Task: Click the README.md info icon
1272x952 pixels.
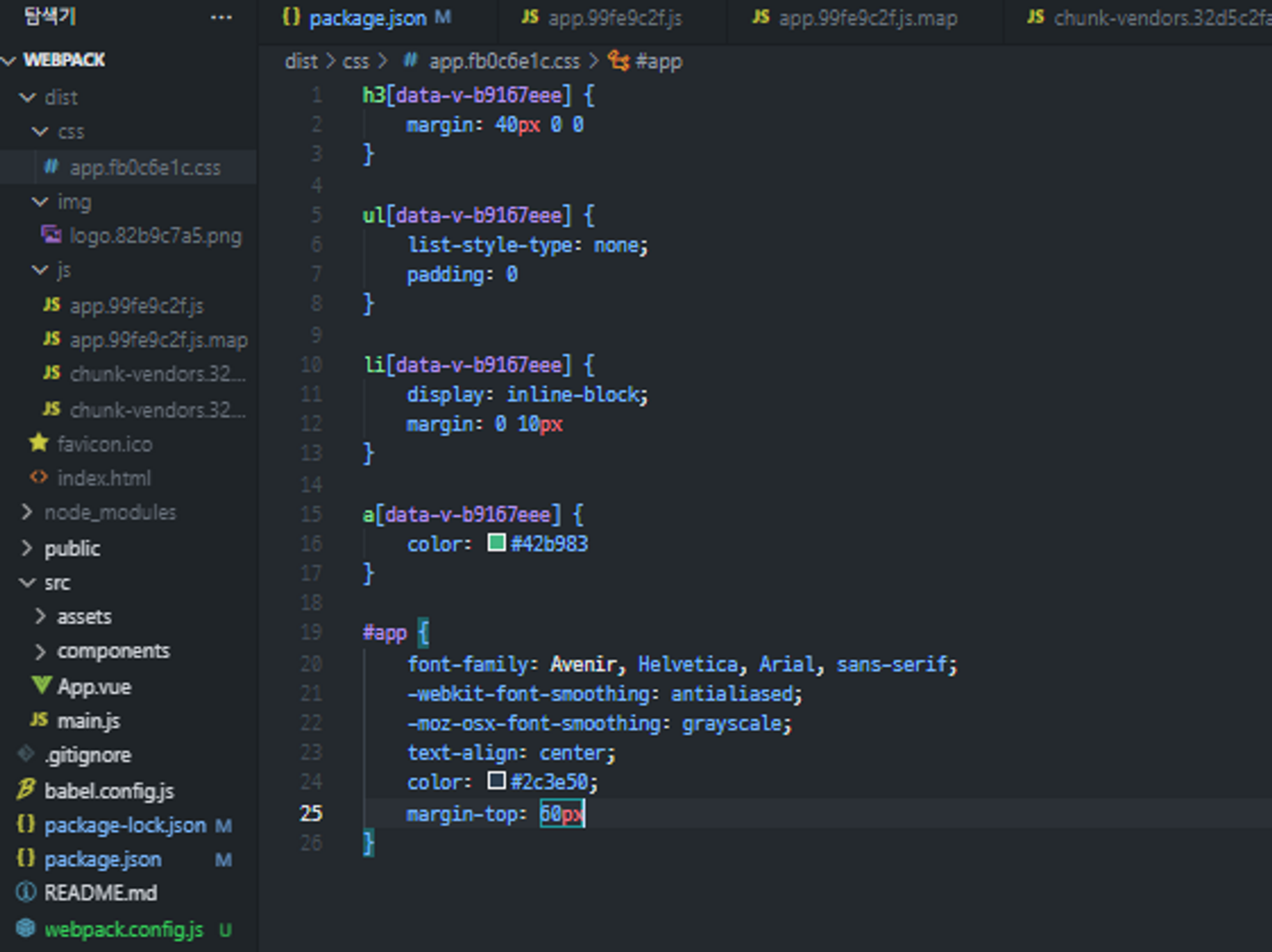Action: [x=26, y=892]
